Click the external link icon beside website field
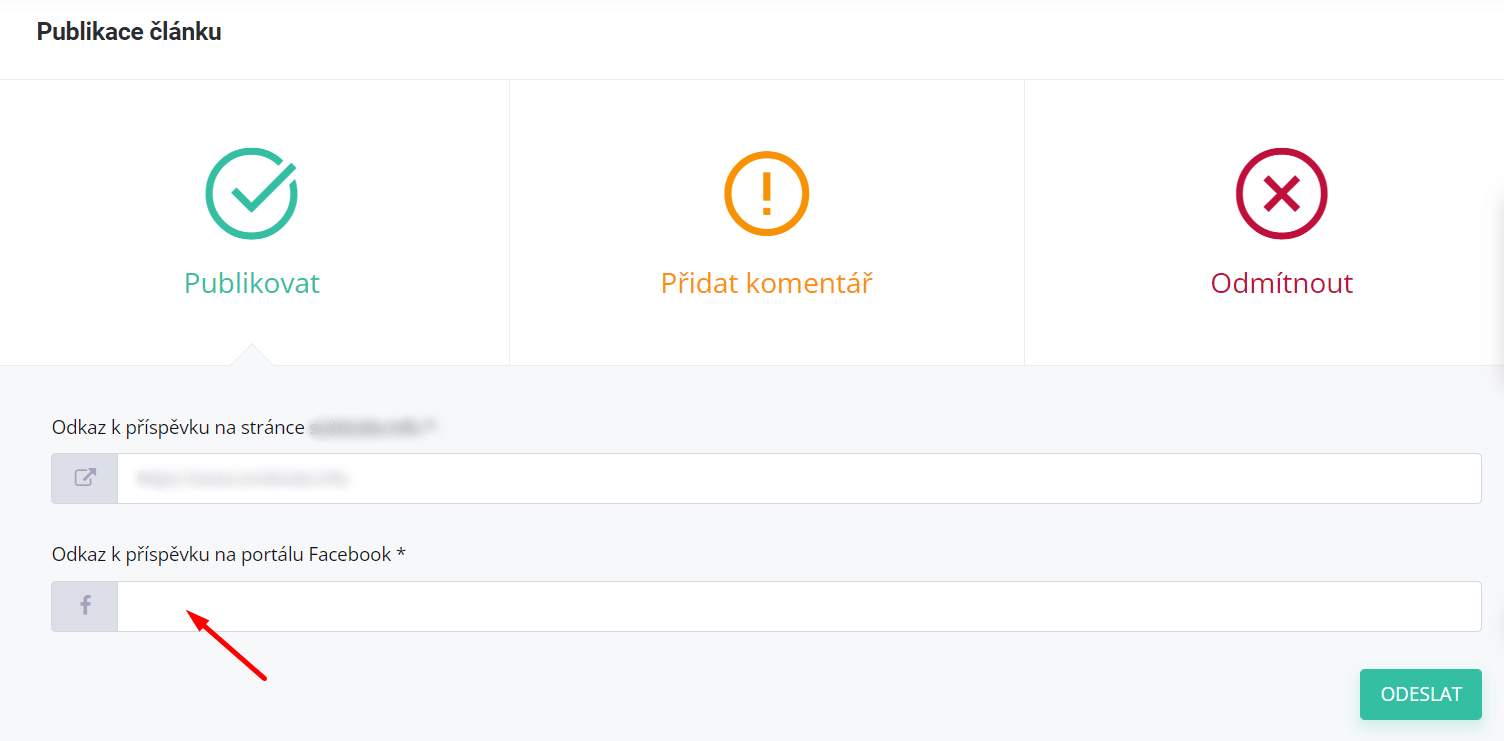This screenshot has height=741, width=1504. [85, 478]
